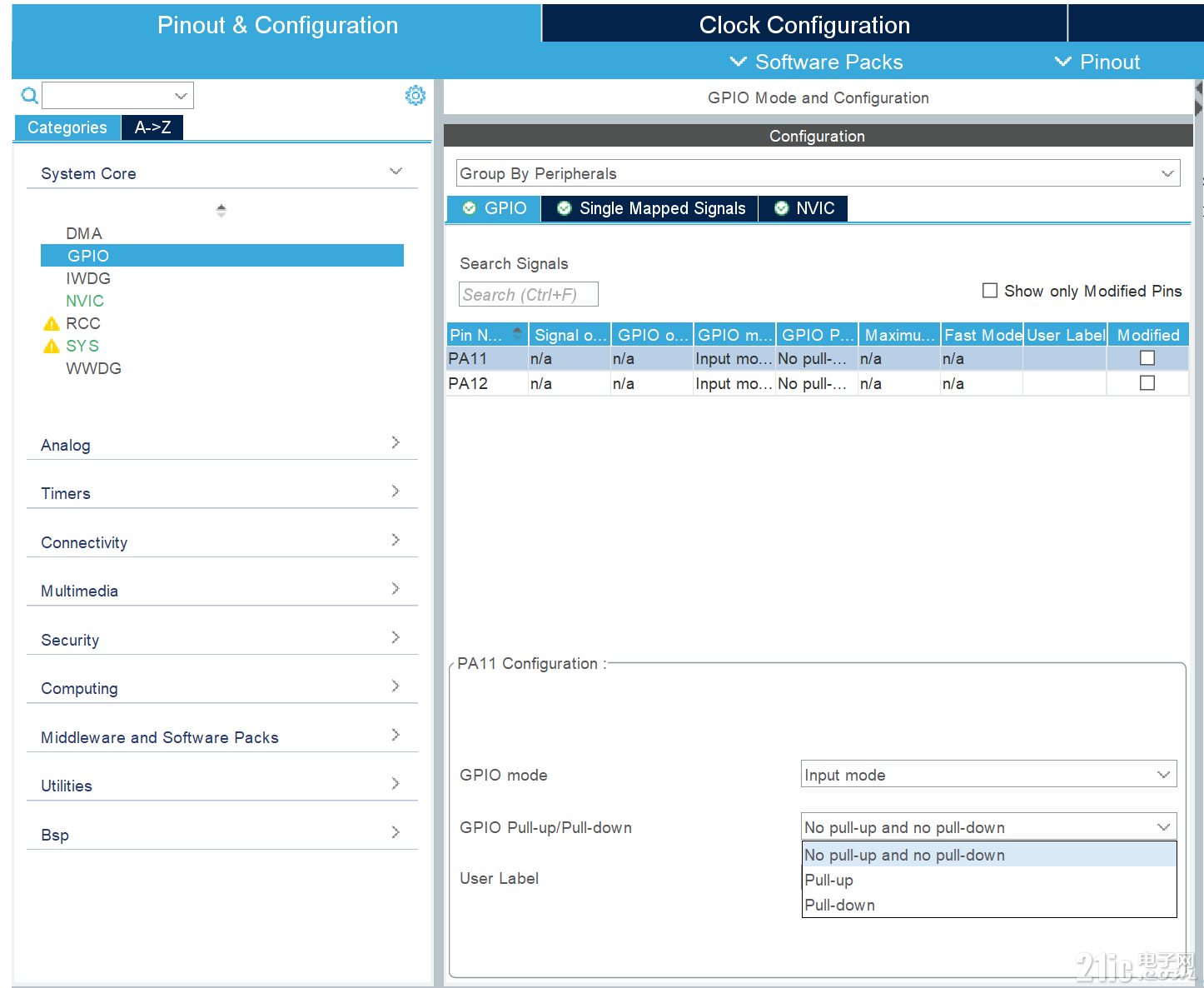Select NVIC in System Core list
1204x988 pixels.
[x=85, y=301]
